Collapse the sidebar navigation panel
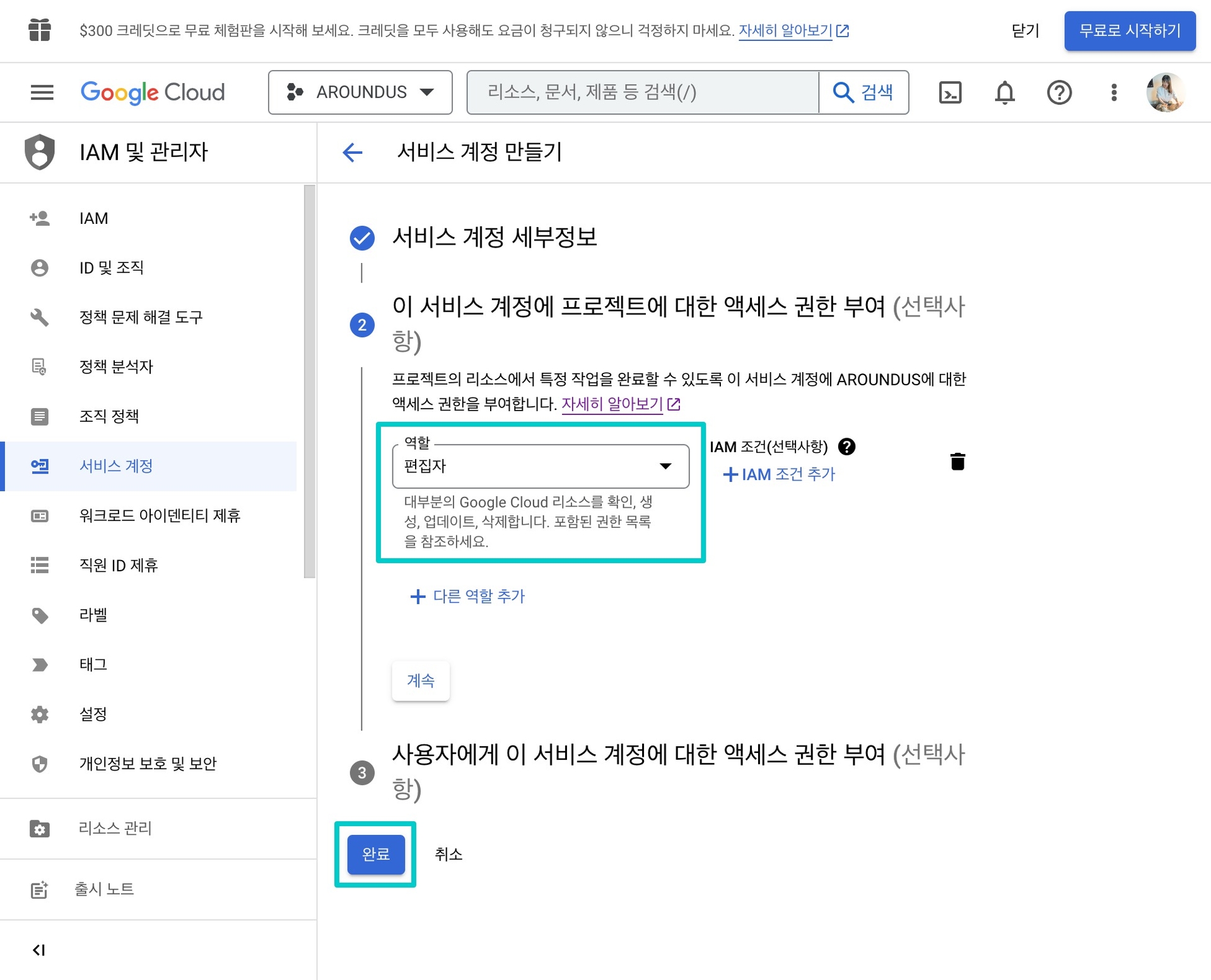The height and width of the screenshot is (980, 1211). [39, 950]
